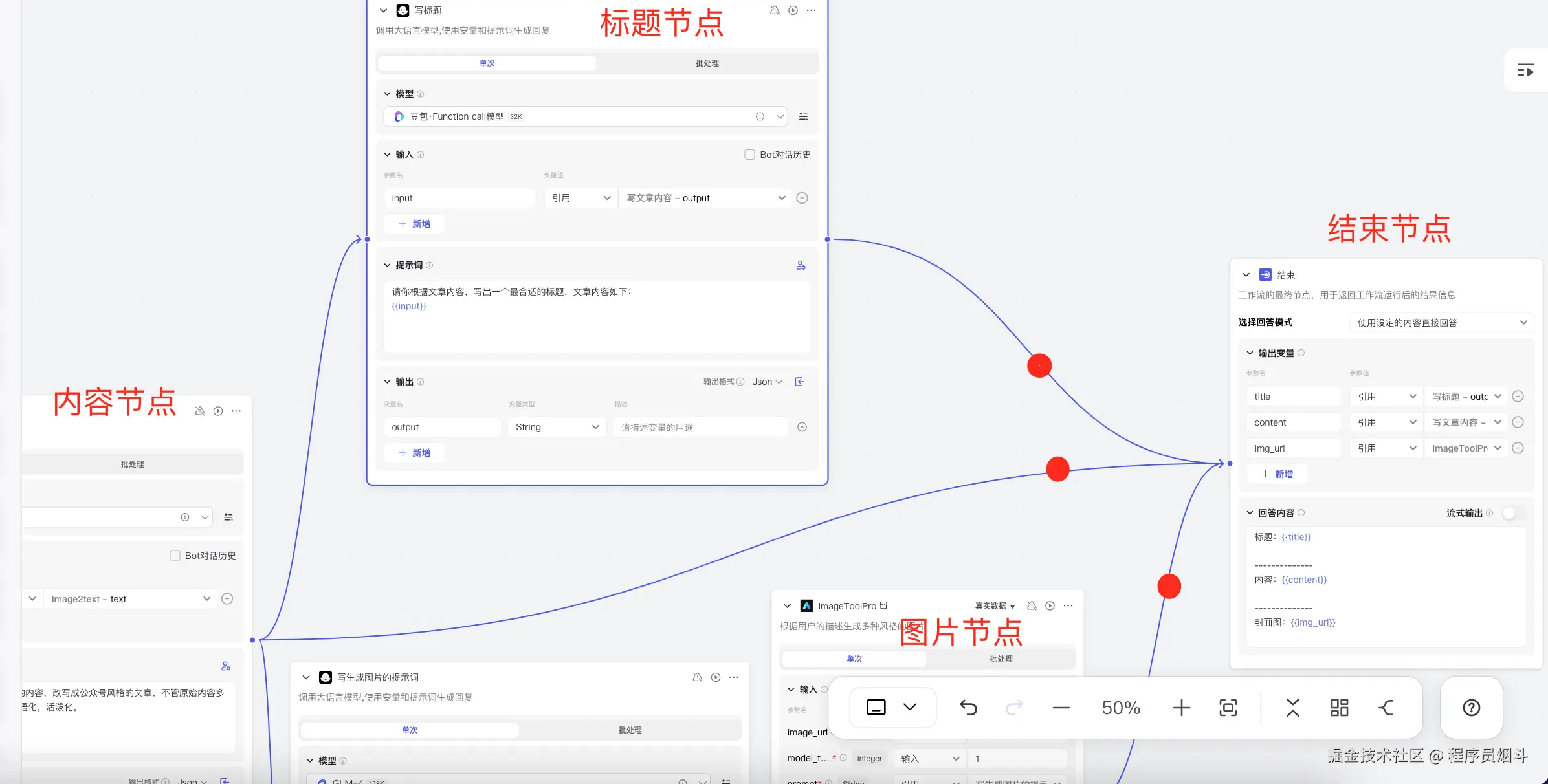This screenshot has height=784, width=1548.
Task: Zoom in with the plus icon
Action: tap(1181, 708)
